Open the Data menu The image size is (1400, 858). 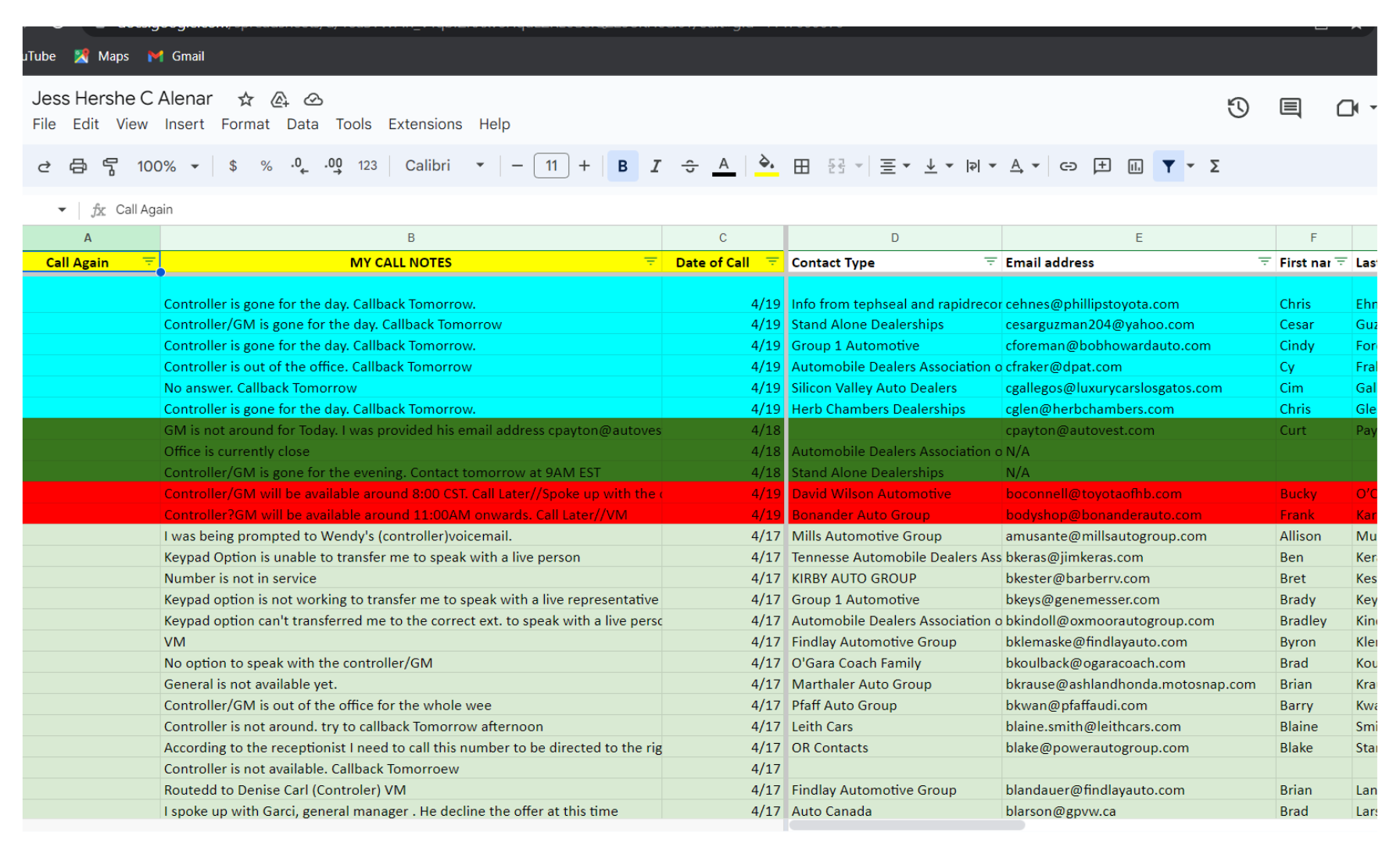coord(302,124)
